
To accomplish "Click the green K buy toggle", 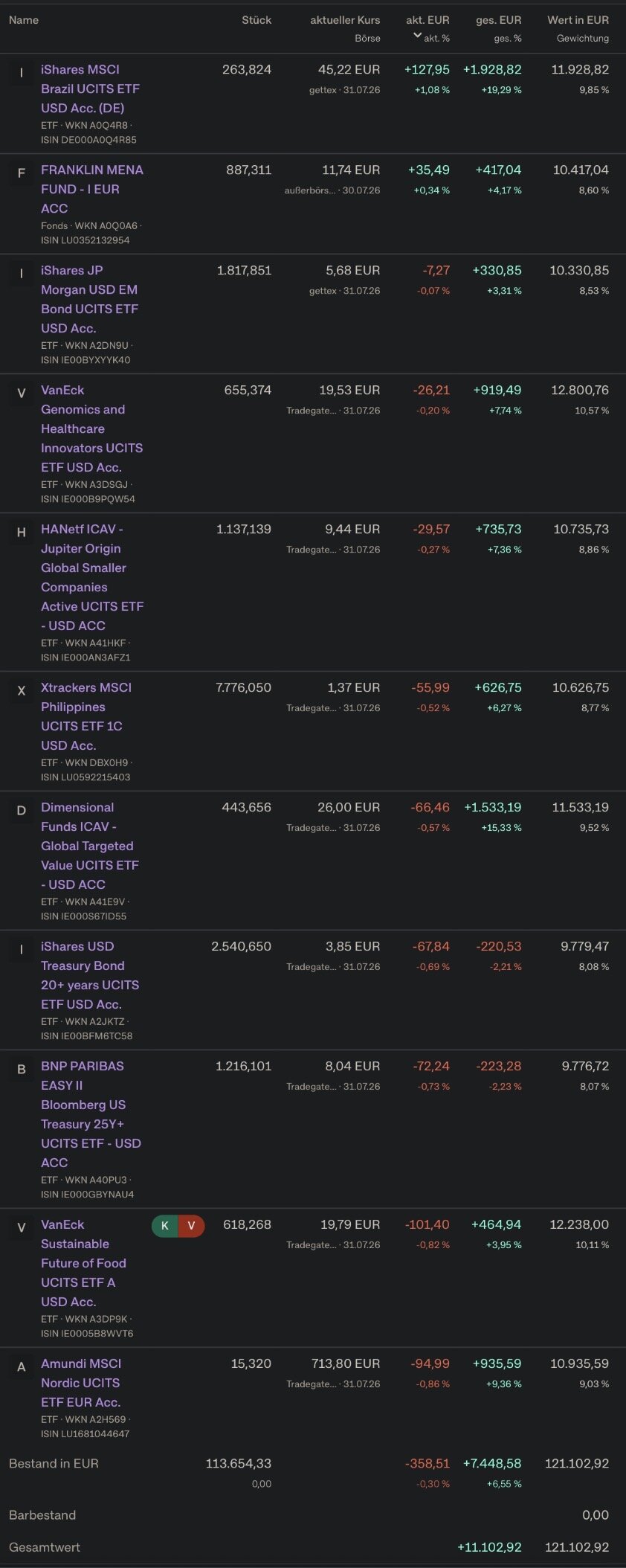I will (165, 1226).
